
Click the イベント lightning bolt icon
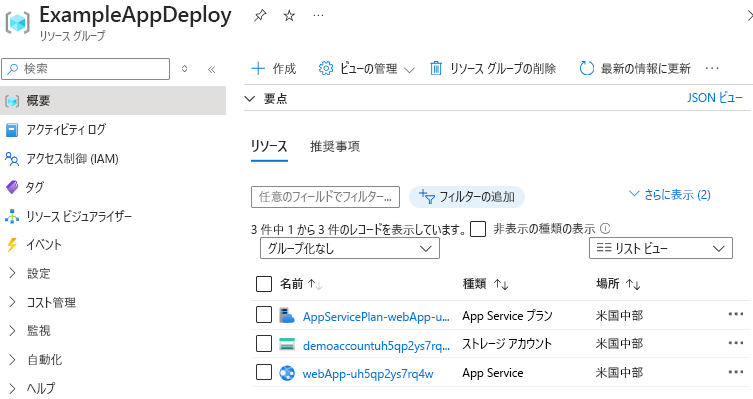[12, 244]
